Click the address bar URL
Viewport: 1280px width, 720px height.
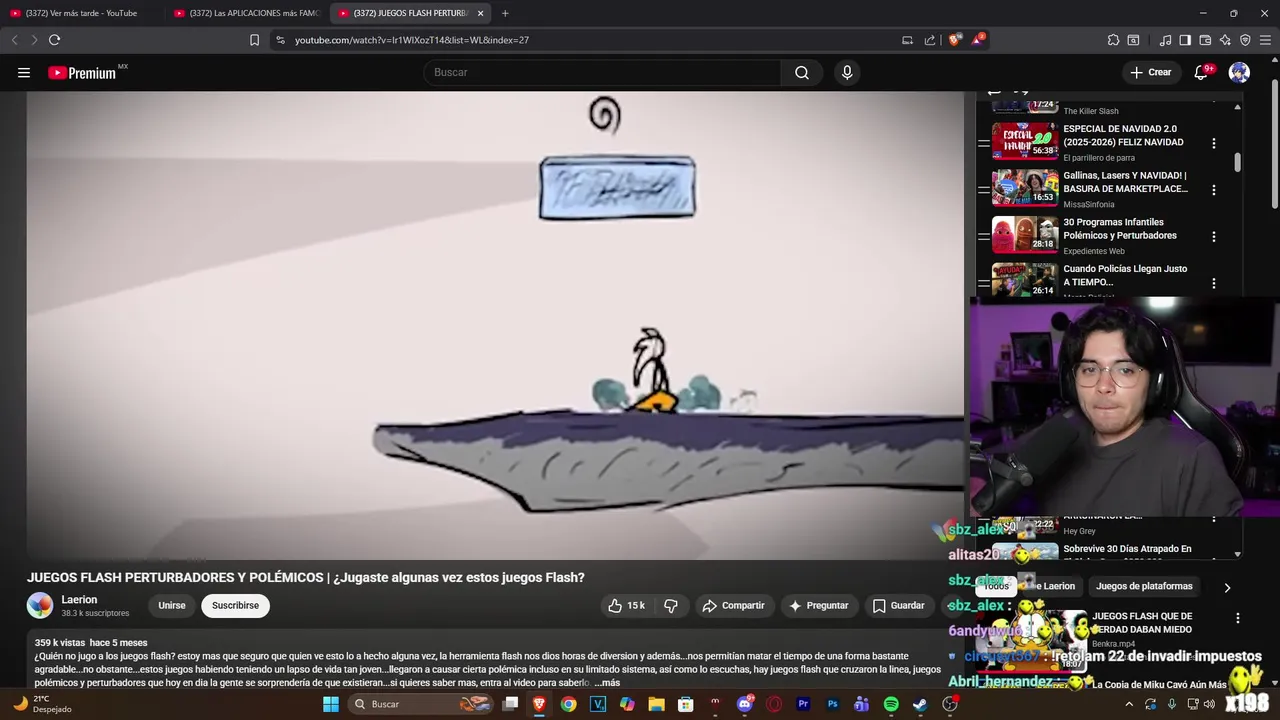[411, 40]
